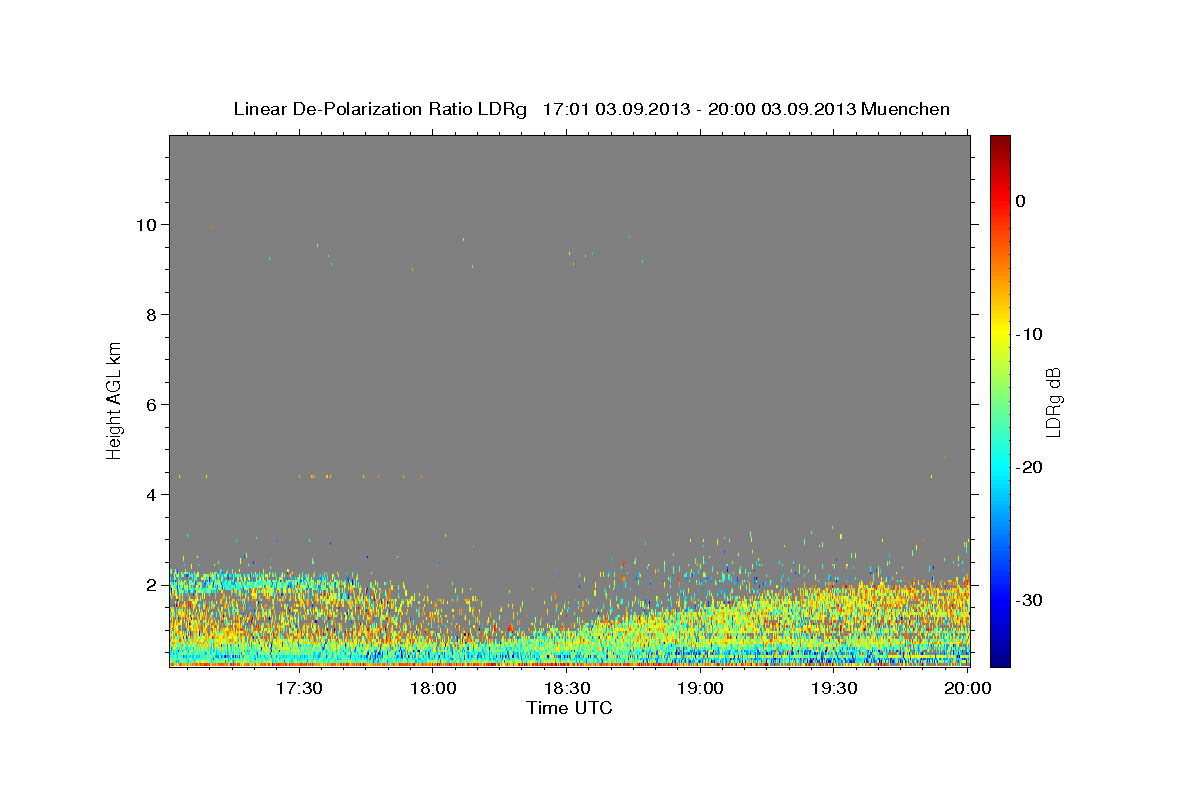Click the 17:30 time axis tick label

pyautogui.click(x=299, y=688)
